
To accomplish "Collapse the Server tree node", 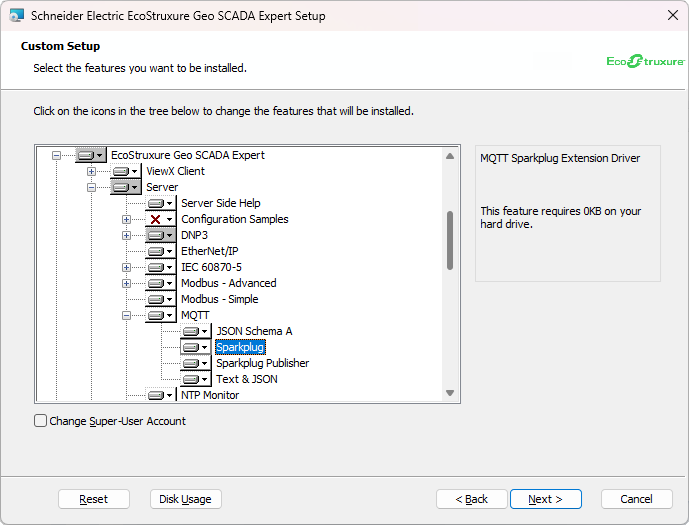I will [92, 187].
